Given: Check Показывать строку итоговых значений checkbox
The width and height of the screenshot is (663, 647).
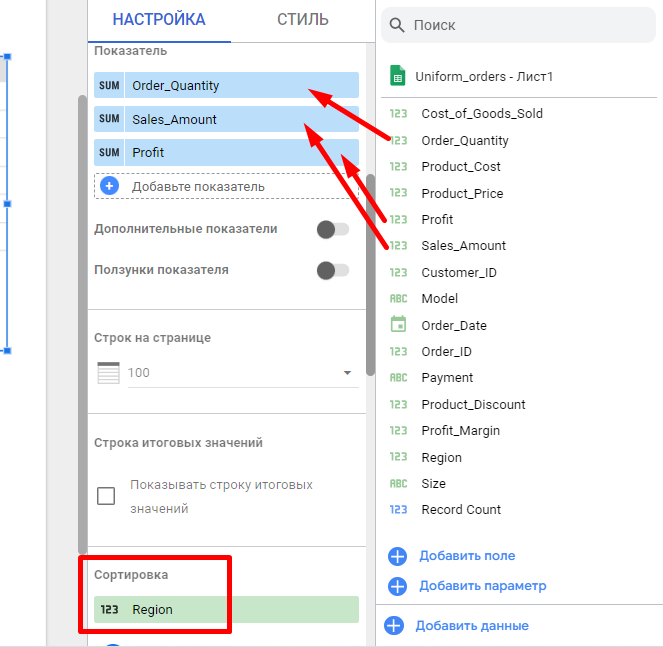Looking at the screenshot, I should tap(106, 496).
